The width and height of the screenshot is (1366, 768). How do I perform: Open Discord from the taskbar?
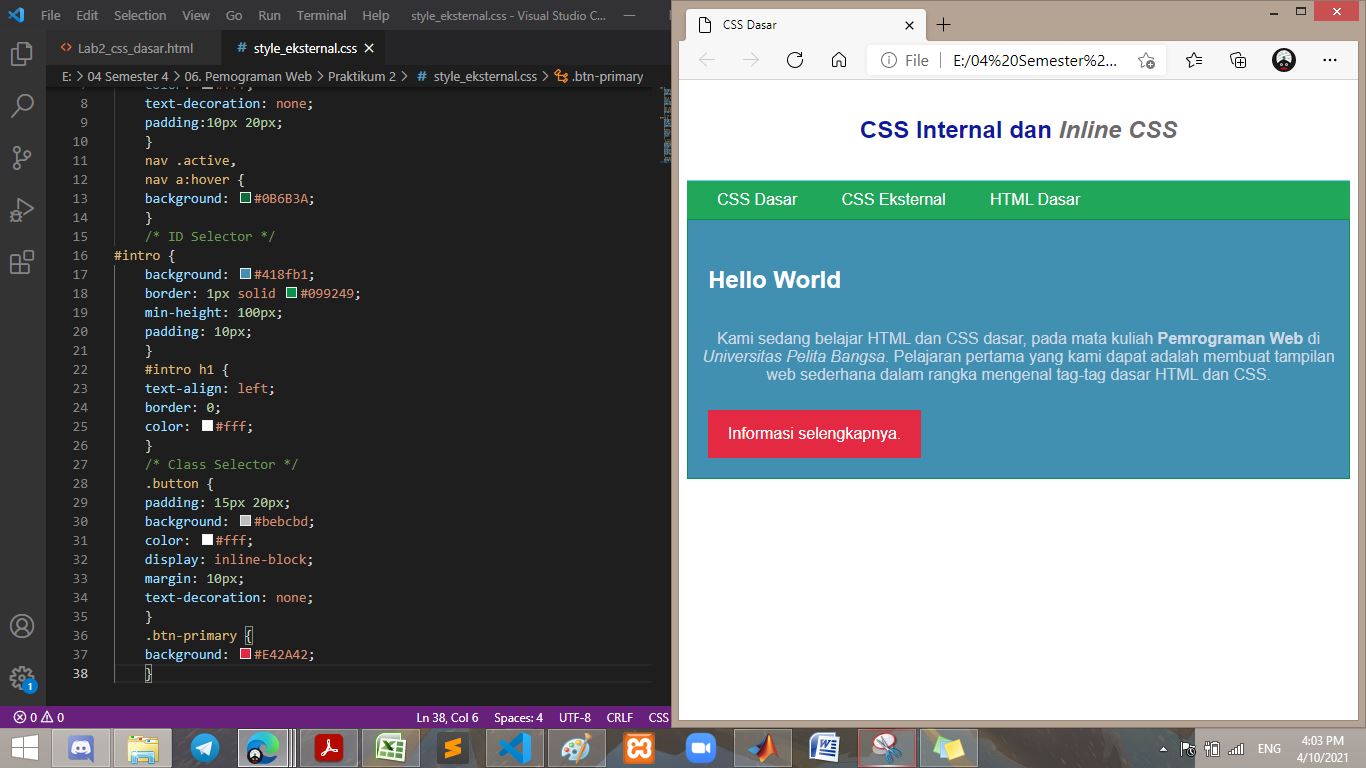[81, 748]
